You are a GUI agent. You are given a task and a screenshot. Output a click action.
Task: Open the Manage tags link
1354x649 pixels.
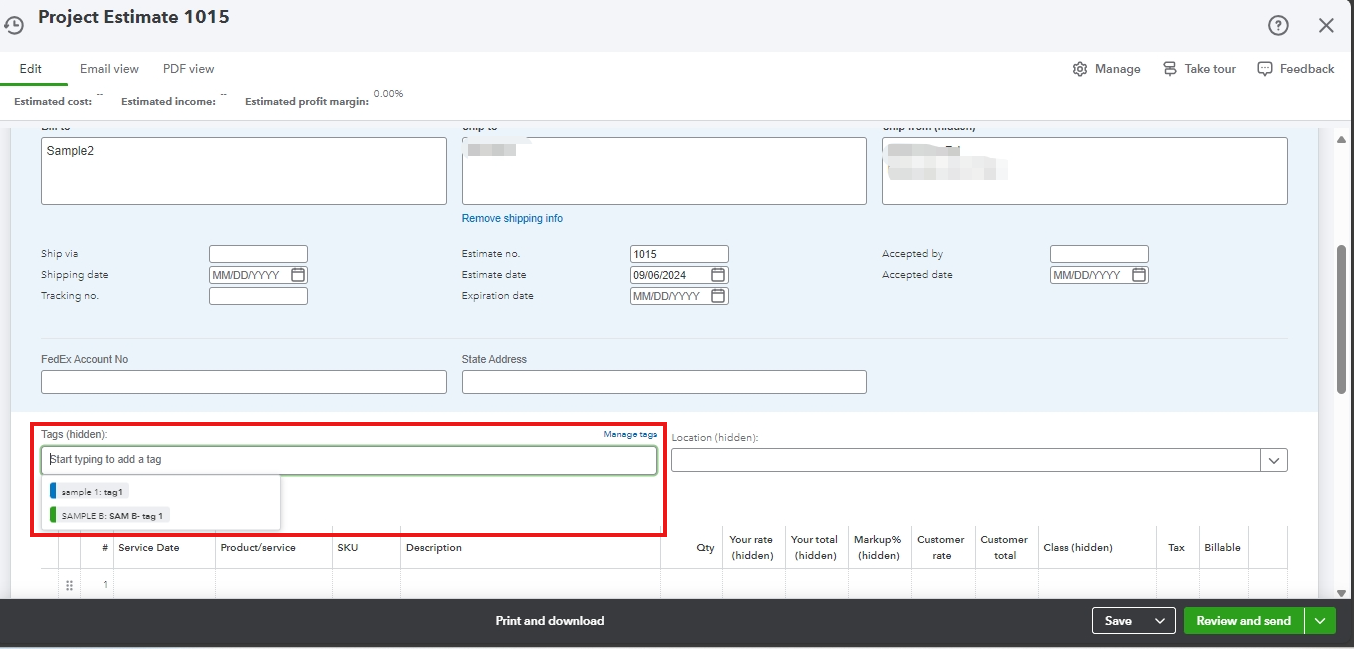(629, 434)
